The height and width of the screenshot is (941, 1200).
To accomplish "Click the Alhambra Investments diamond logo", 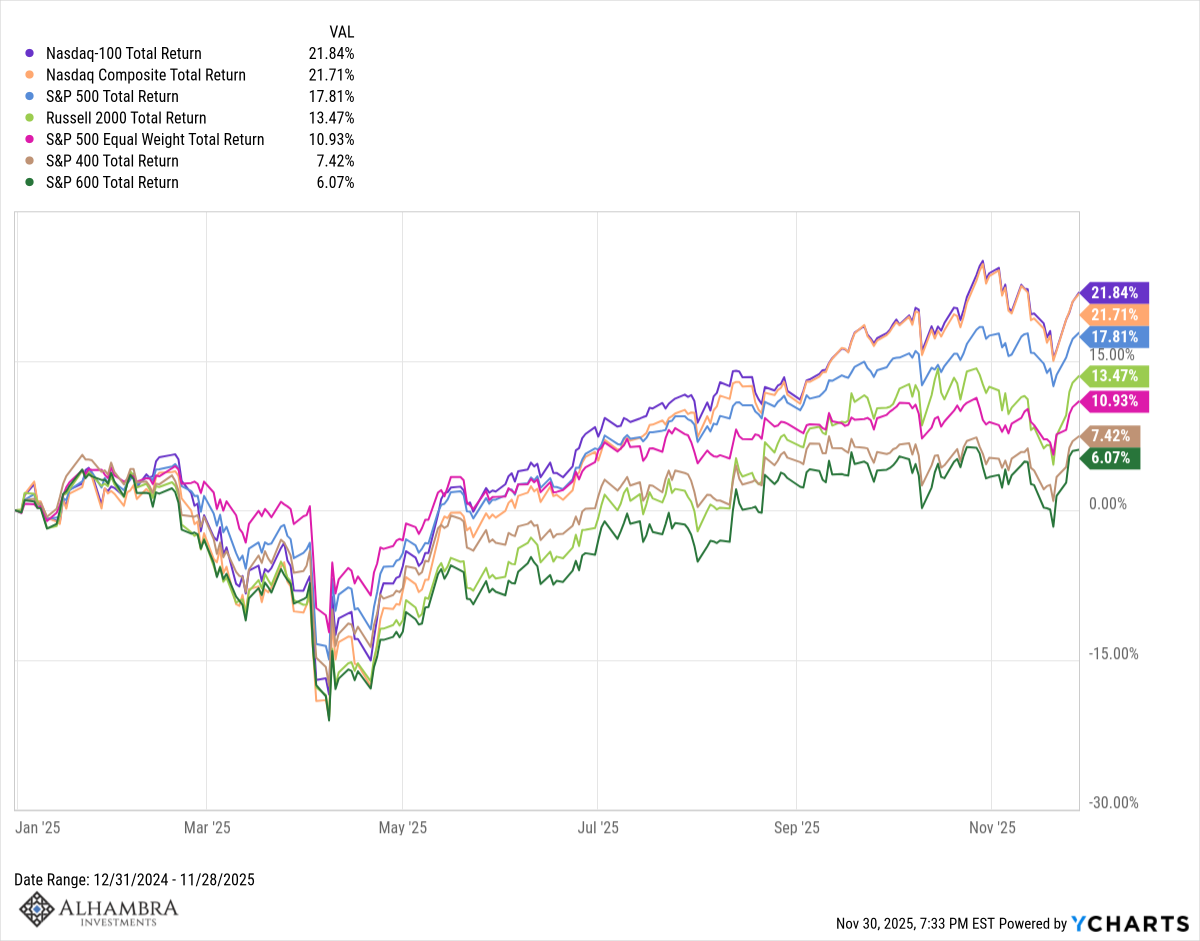I will coord(38,909).
